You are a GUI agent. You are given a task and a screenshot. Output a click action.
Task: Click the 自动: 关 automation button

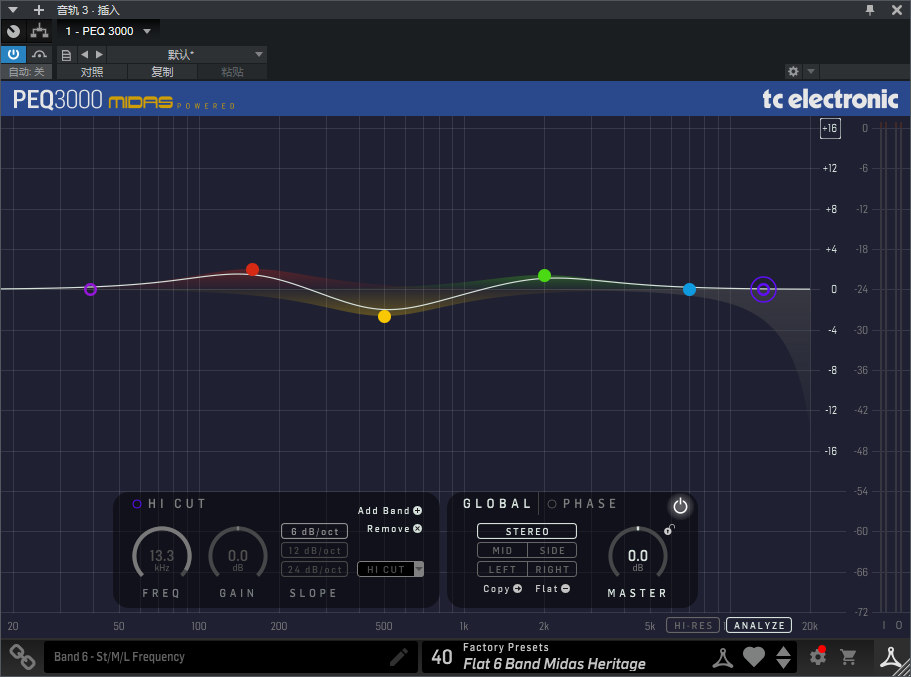pyautogui.click(x=26, y=71)
